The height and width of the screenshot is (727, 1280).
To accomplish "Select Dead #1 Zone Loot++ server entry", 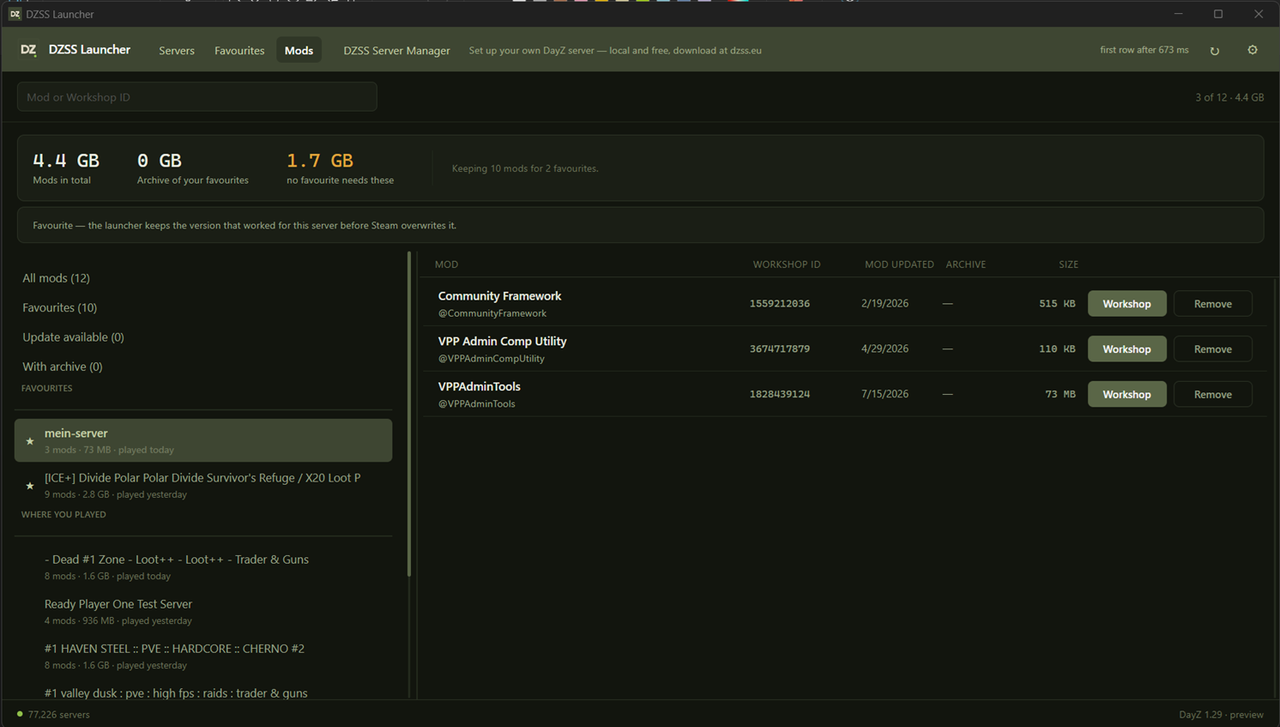I will tap(203, 567).
